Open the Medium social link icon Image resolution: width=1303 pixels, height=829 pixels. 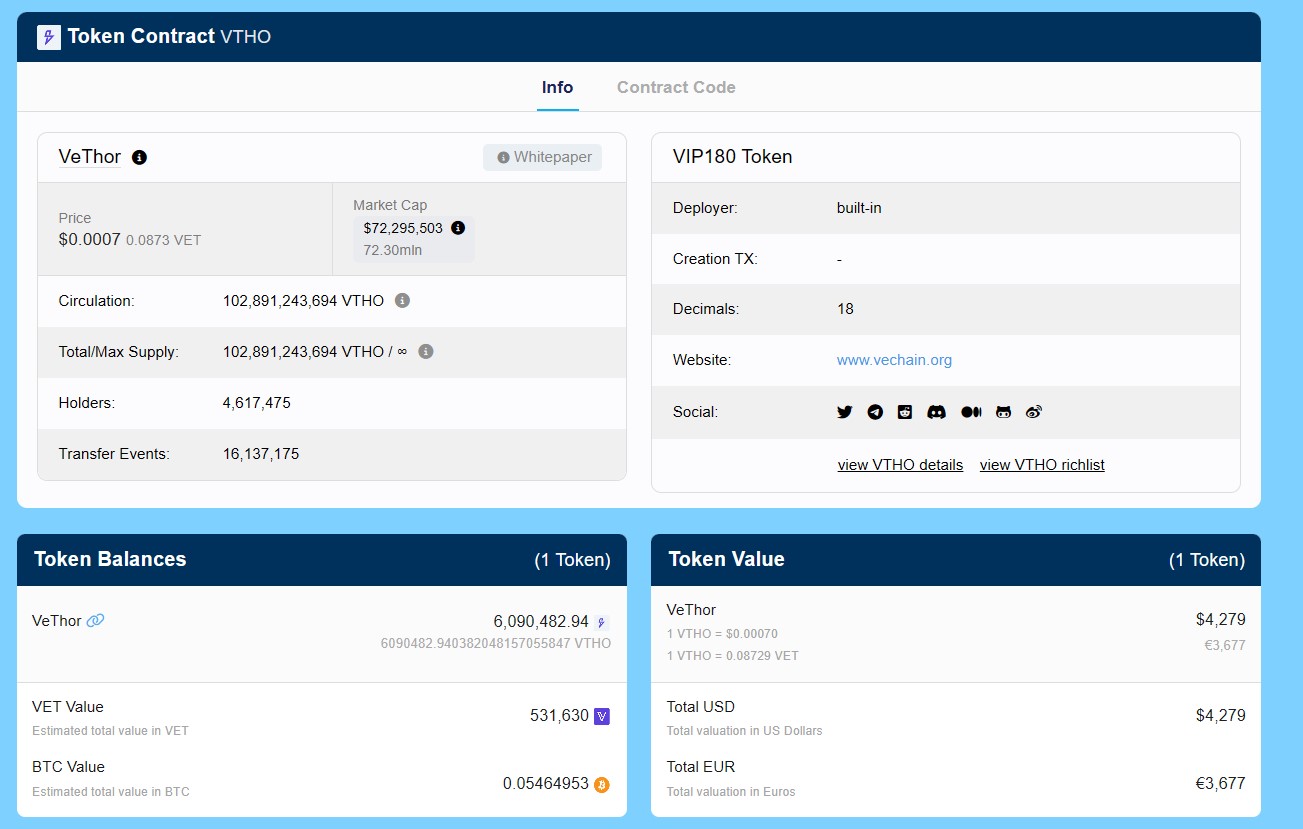(x=971, y=412)
